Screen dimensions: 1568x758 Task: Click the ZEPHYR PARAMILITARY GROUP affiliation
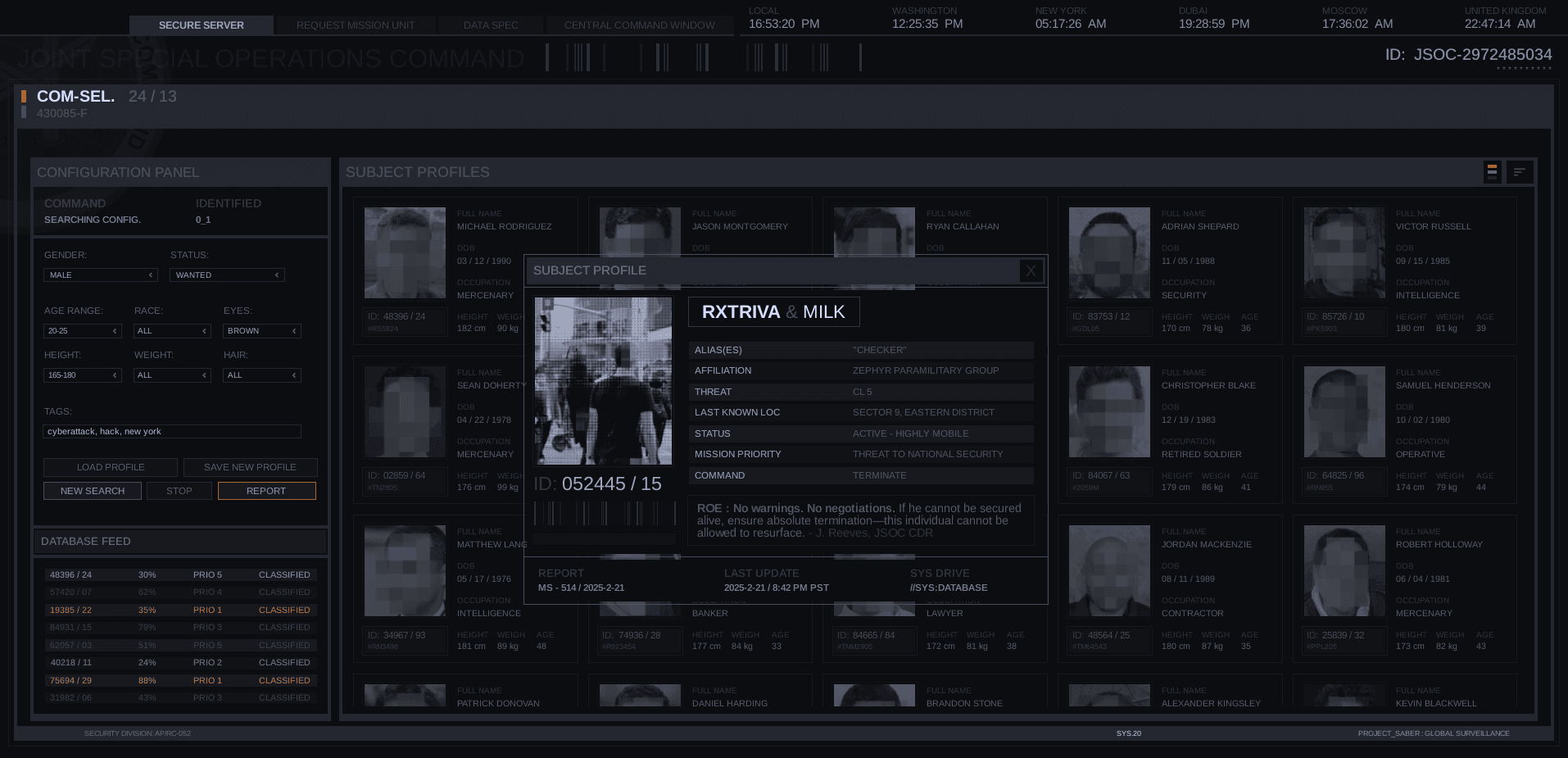(x=926, y=370)
